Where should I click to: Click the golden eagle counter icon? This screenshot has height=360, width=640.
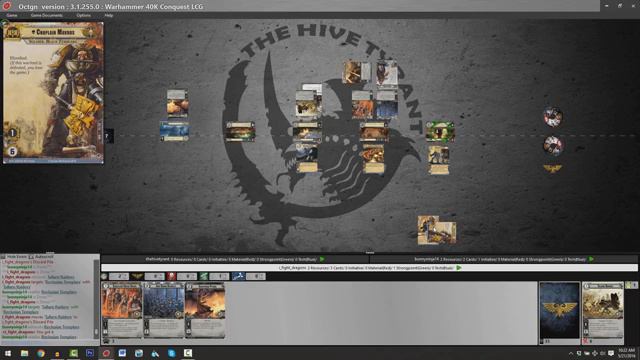(x=137, y=276)
